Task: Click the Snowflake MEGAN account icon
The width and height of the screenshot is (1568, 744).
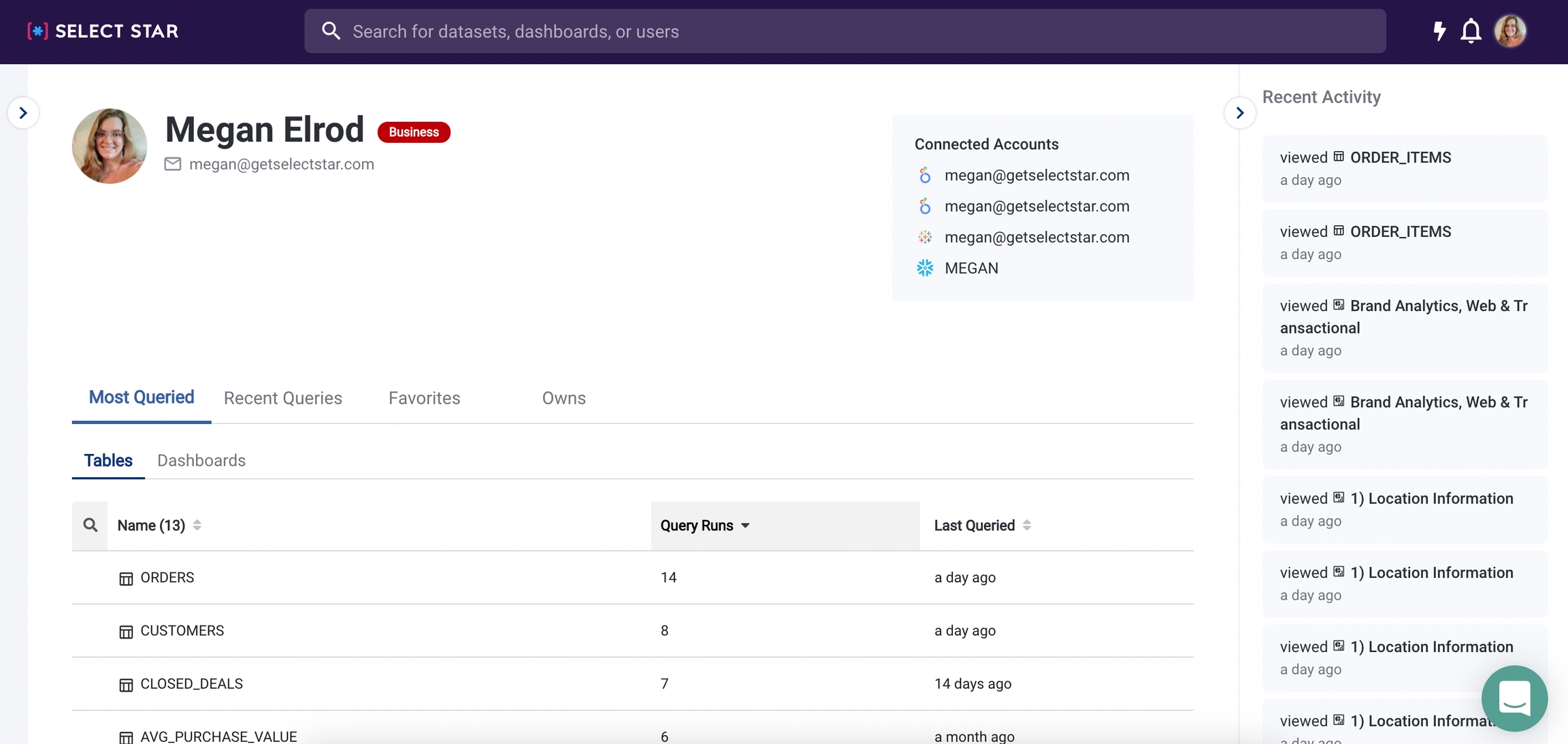Action: [925, 268]
